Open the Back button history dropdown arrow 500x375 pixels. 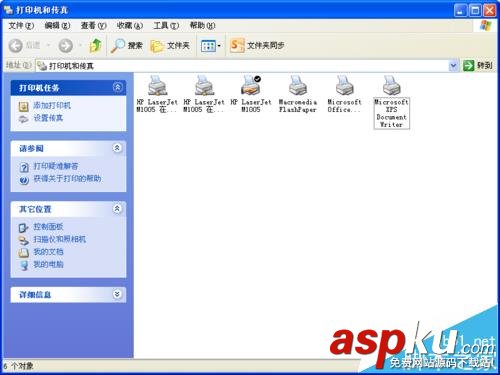tap(48, 45)
